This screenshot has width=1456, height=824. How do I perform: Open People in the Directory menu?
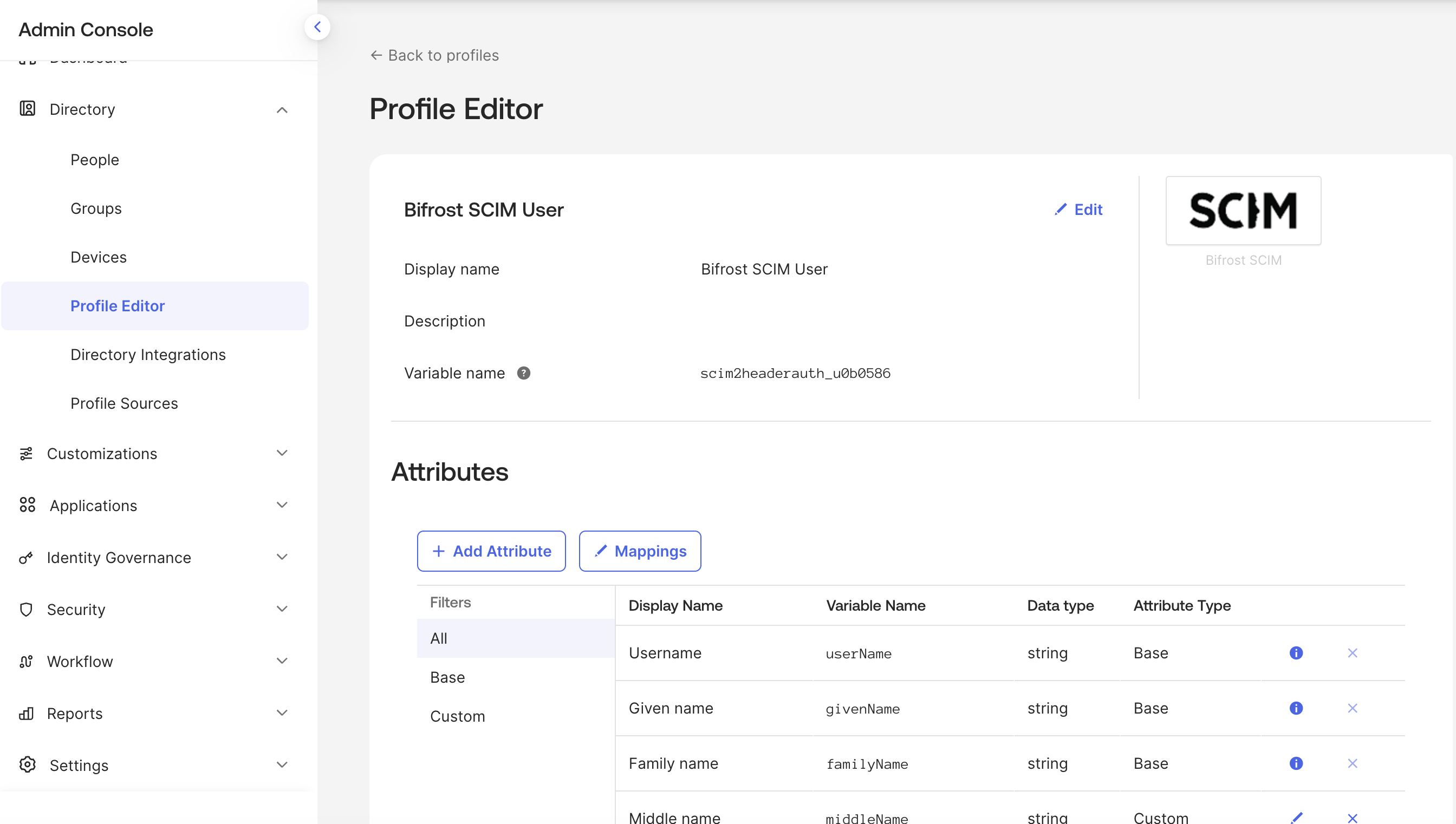[x=95, y=160]
